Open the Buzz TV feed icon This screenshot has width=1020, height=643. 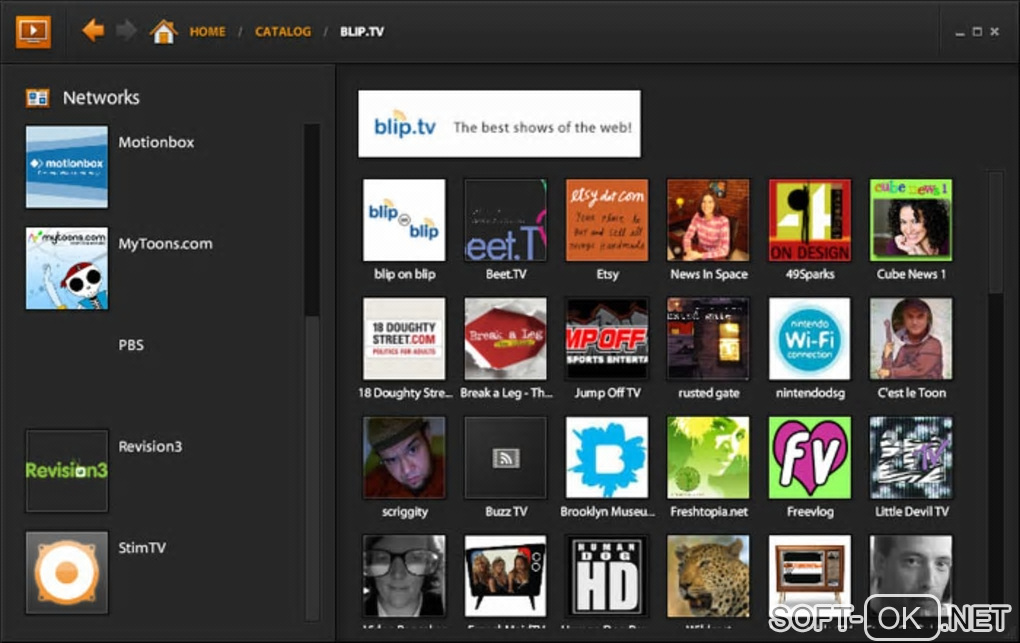point(505,458)
